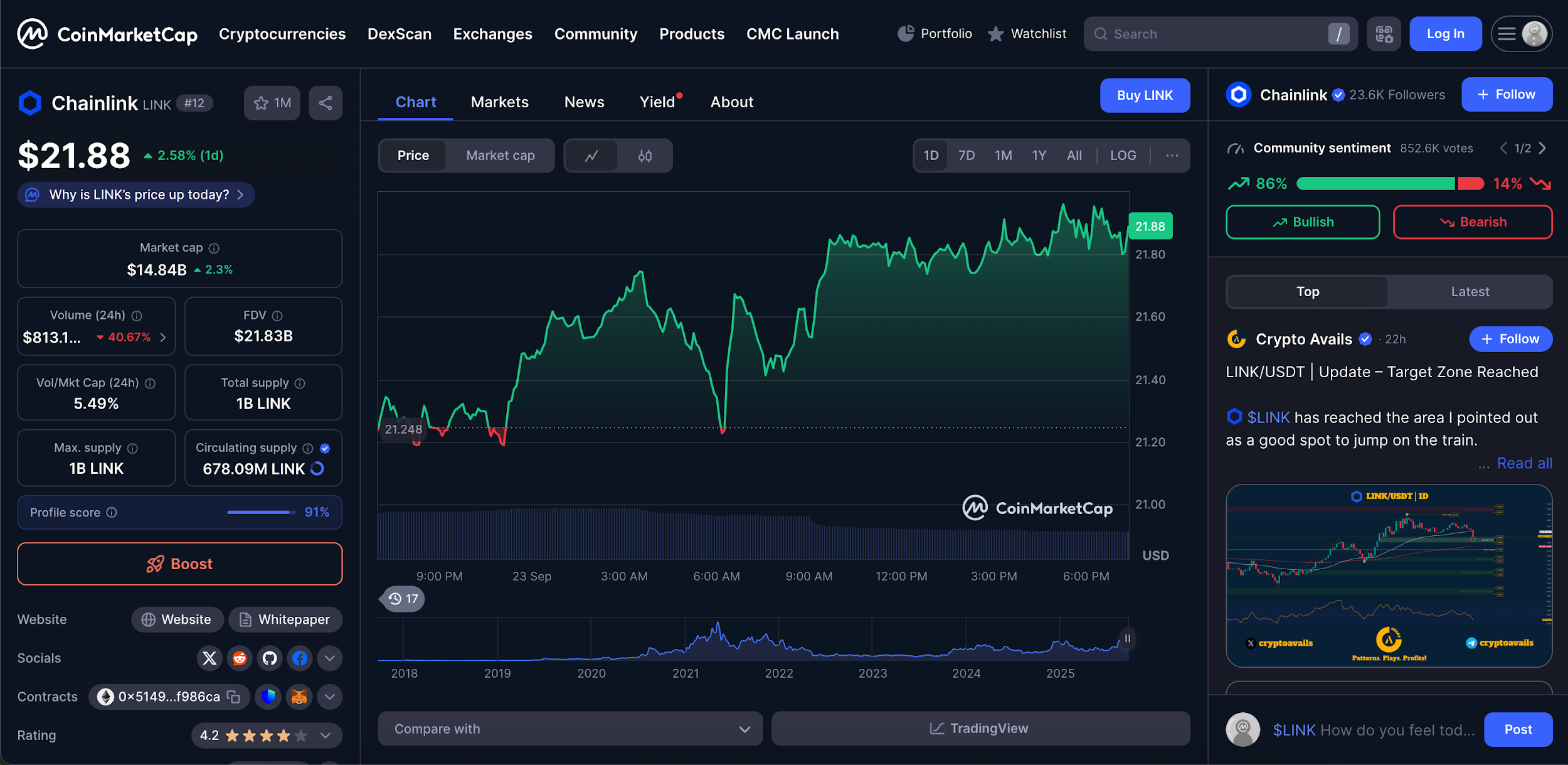
Task: Click the MetaMask fox icon
Action: click(x=299, y=697)
